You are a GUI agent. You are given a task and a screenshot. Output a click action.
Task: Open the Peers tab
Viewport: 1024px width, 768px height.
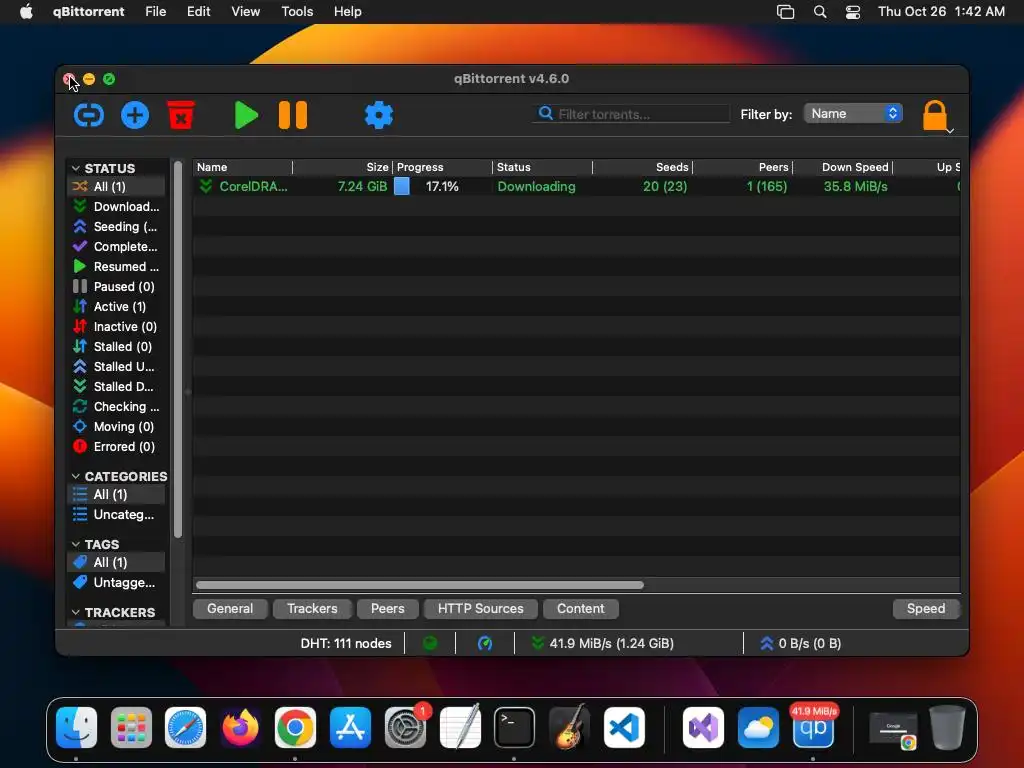(387, 609)
